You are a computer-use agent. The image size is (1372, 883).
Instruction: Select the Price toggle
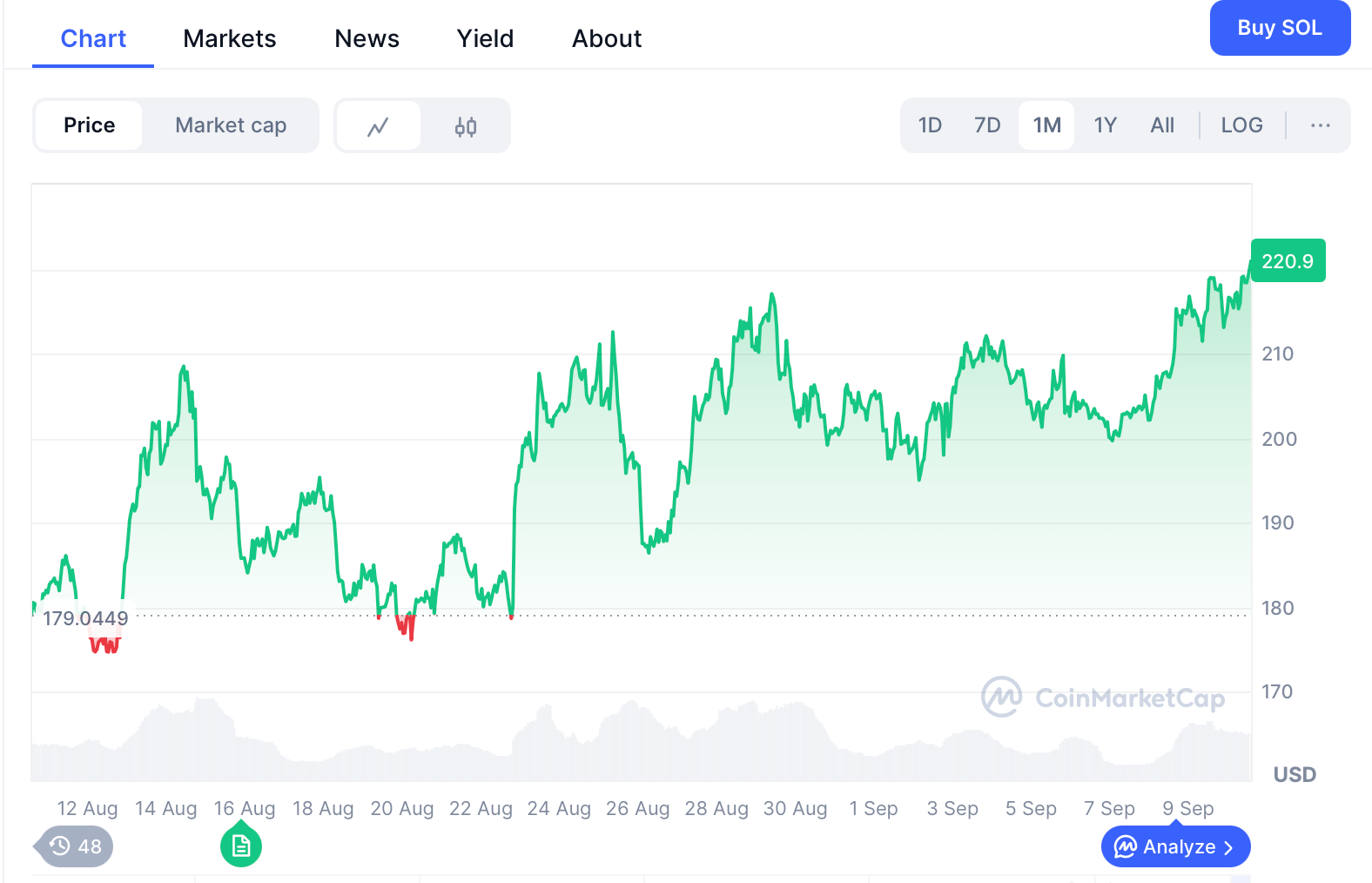89,125
